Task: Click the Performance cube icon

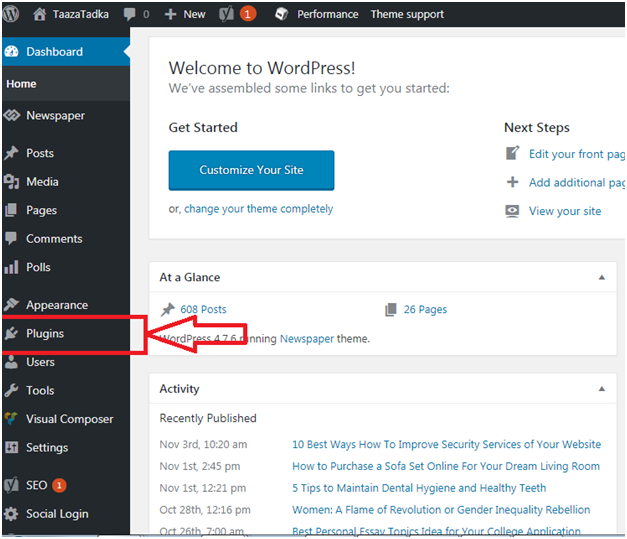Action: click(x=282, y=14)
